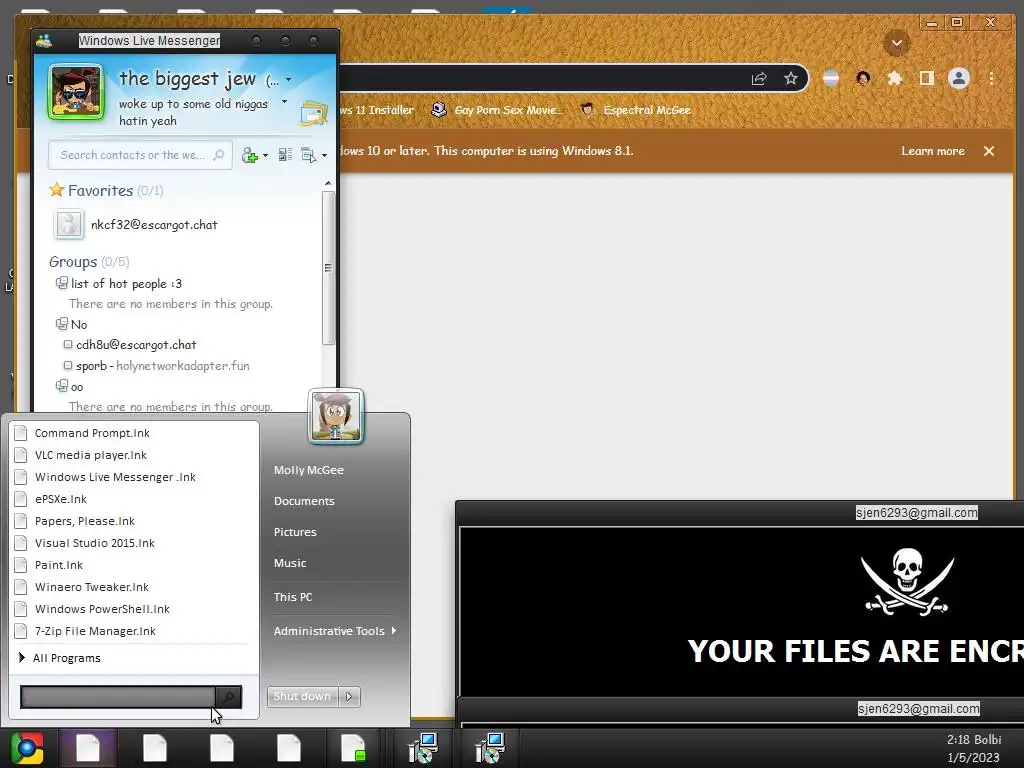Open Chrome three-dot menu

pyautogui.click(x=991, y=79)
